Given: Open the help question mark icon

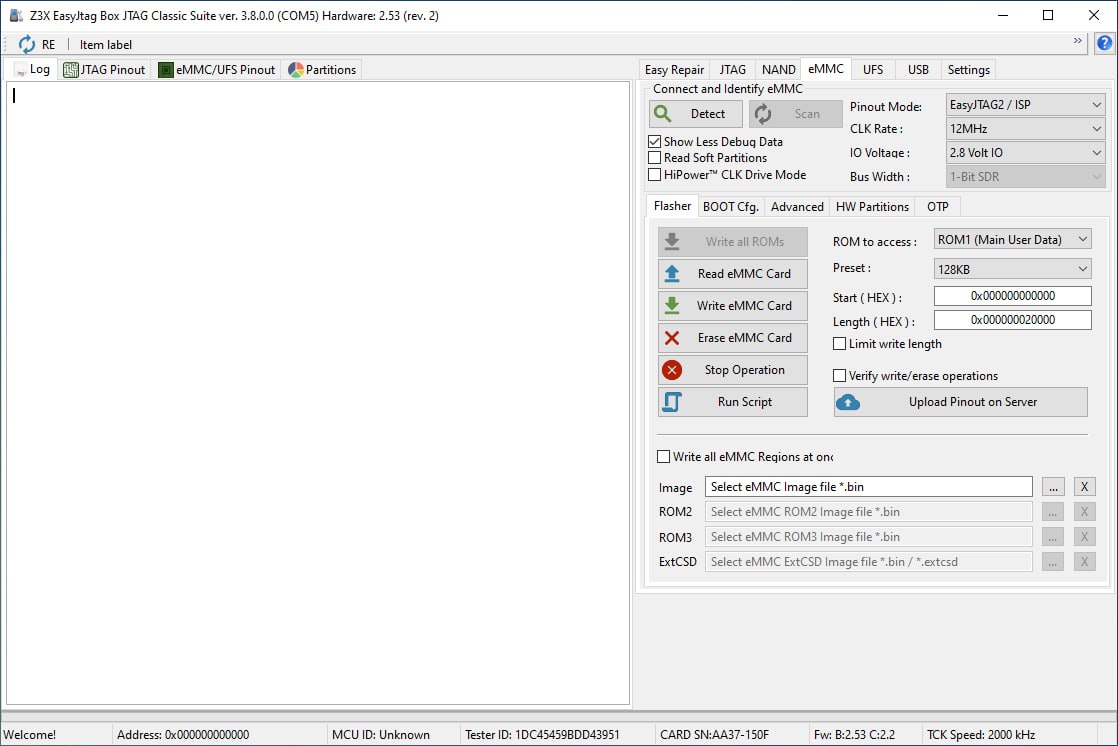Looking at the screenshot, I should coord(1104,43).
